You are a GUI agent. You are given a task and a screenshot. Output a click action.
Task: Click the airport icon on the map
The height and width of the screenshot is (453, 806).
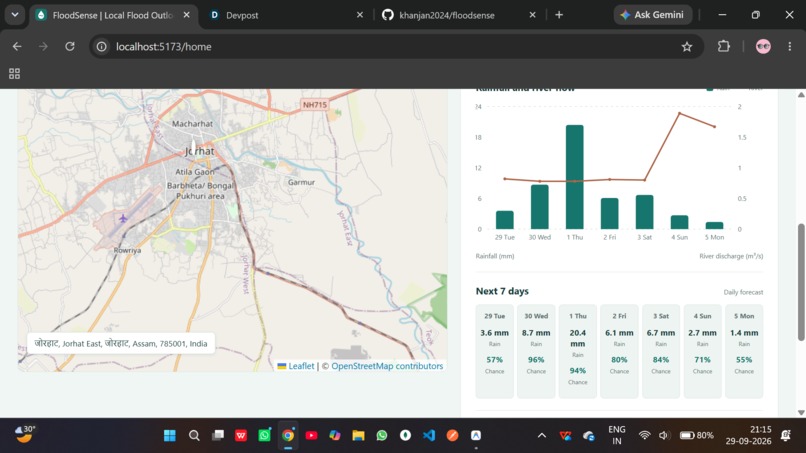tap(123, 219)
